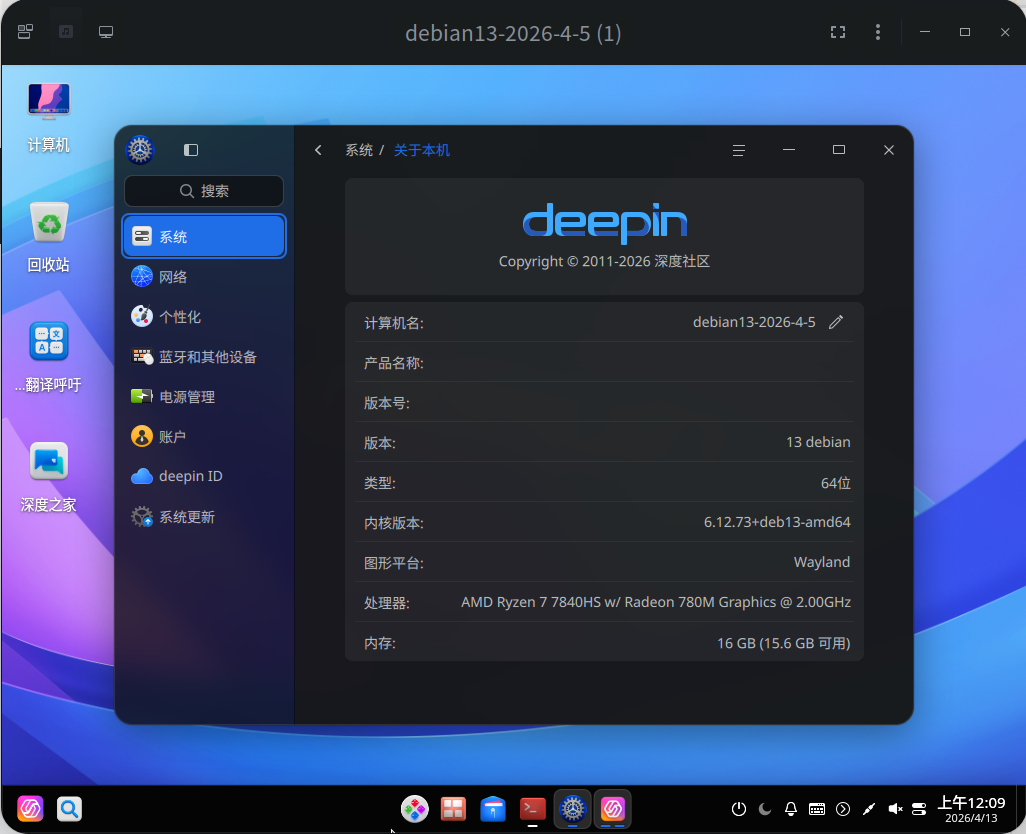The width and height of the screenshot is (1026, 834).
Task: Toggle the settings sidebar panel
Action: (191, 150)
